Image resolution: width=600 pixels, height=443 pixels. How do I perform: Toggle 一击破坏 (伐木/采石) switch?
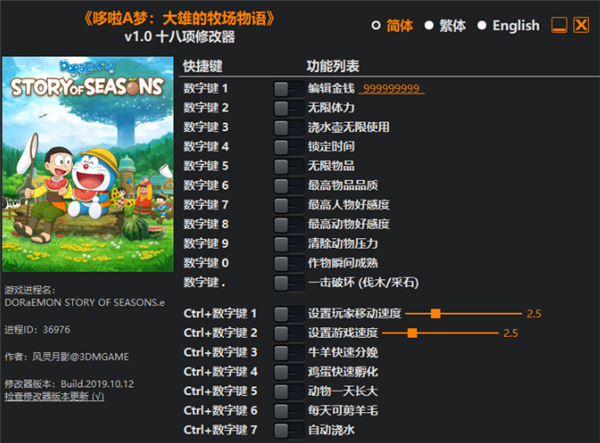[x=289, y=283]
